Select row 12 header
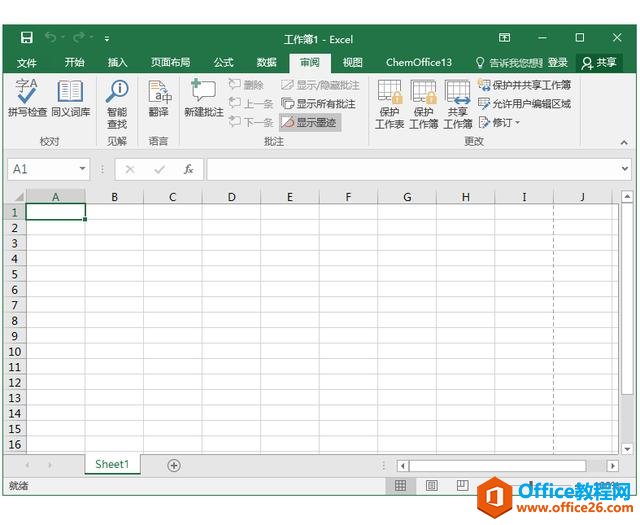 (15, 383)
